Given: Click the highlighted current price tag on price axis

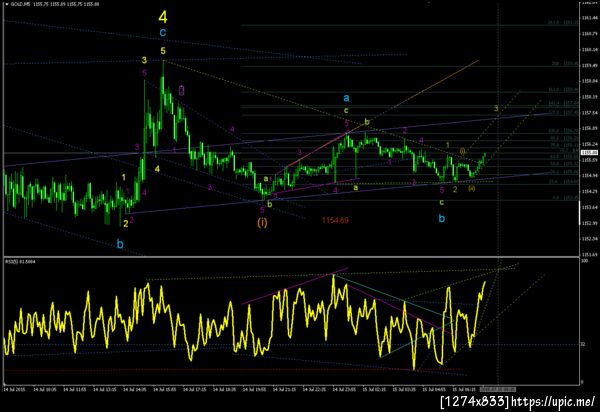Looking at the screenshot, I should 587,153.
